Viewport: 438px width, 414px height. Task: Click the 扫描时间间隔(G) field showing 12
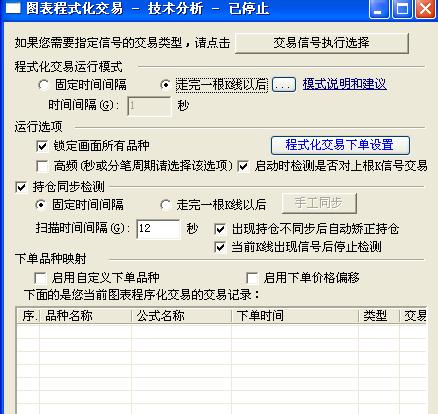click(158, 229)
